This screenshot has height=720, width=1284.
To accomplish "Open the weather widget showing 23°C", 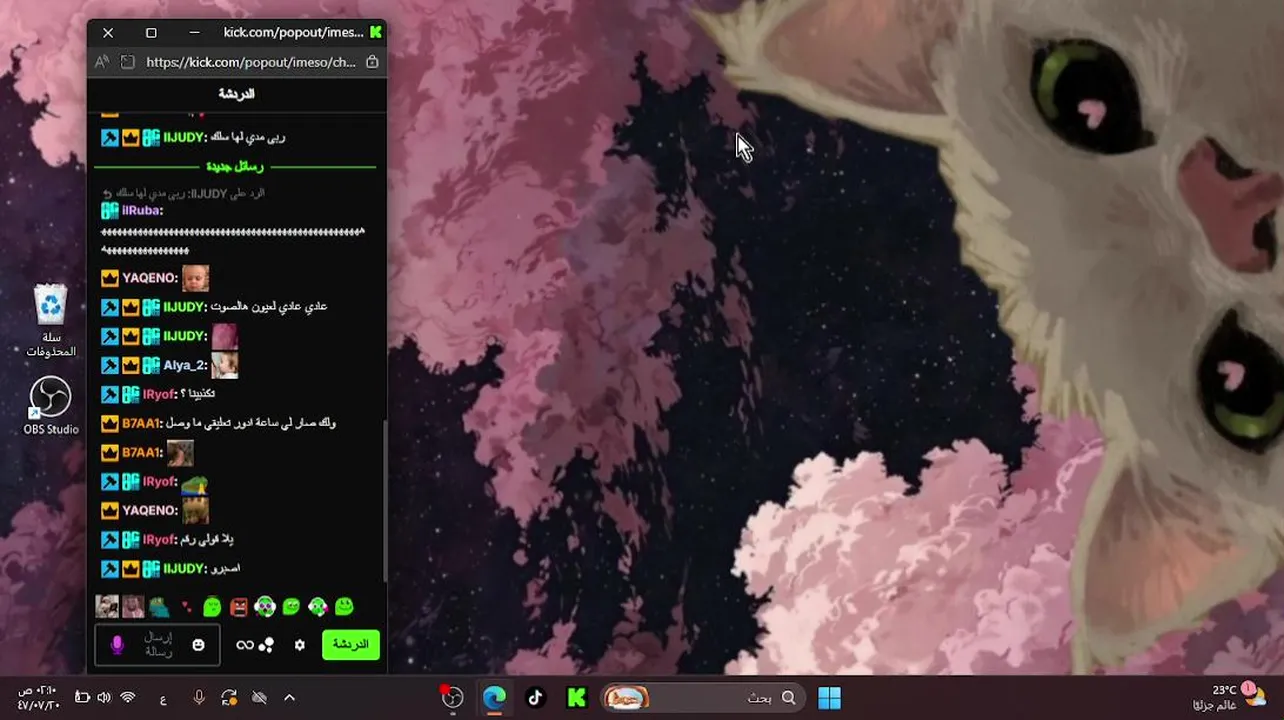I will coord(1228,697).
